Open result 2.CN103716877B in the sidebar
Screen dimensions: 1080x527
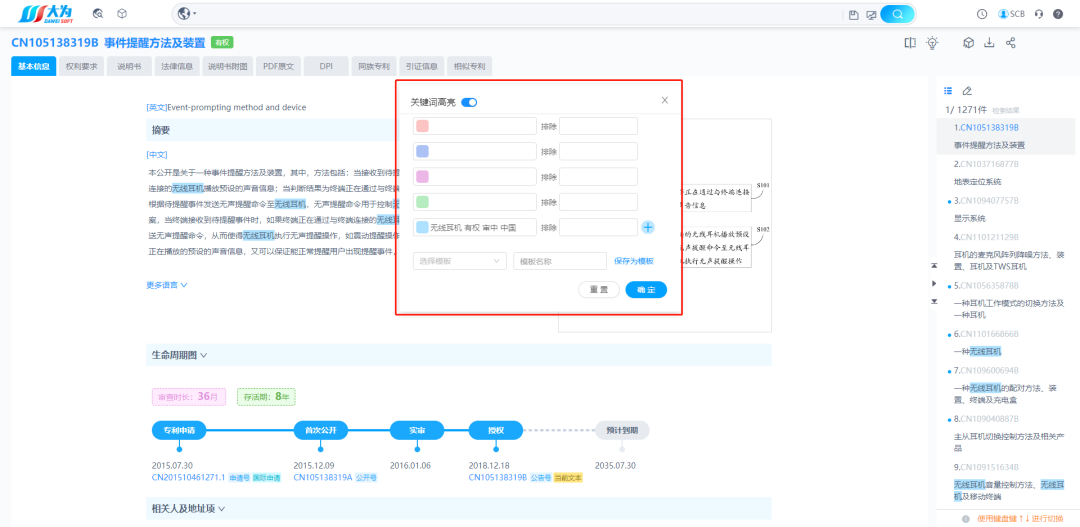pos(986,164)
